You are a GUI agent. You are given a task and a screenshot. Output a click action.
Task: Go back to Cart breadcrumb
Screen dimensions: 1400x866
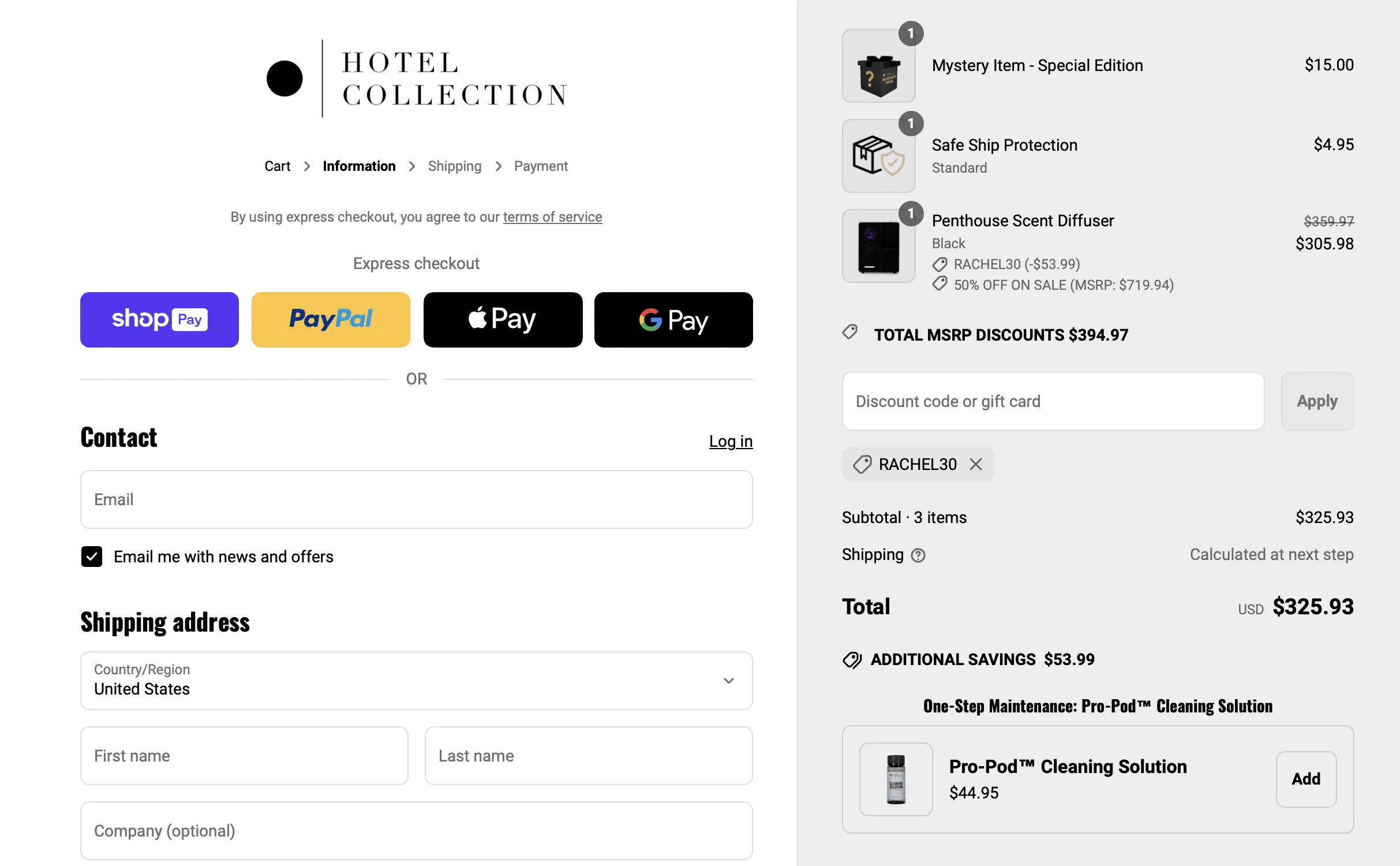pyautogui.click(x=277, y=166)
